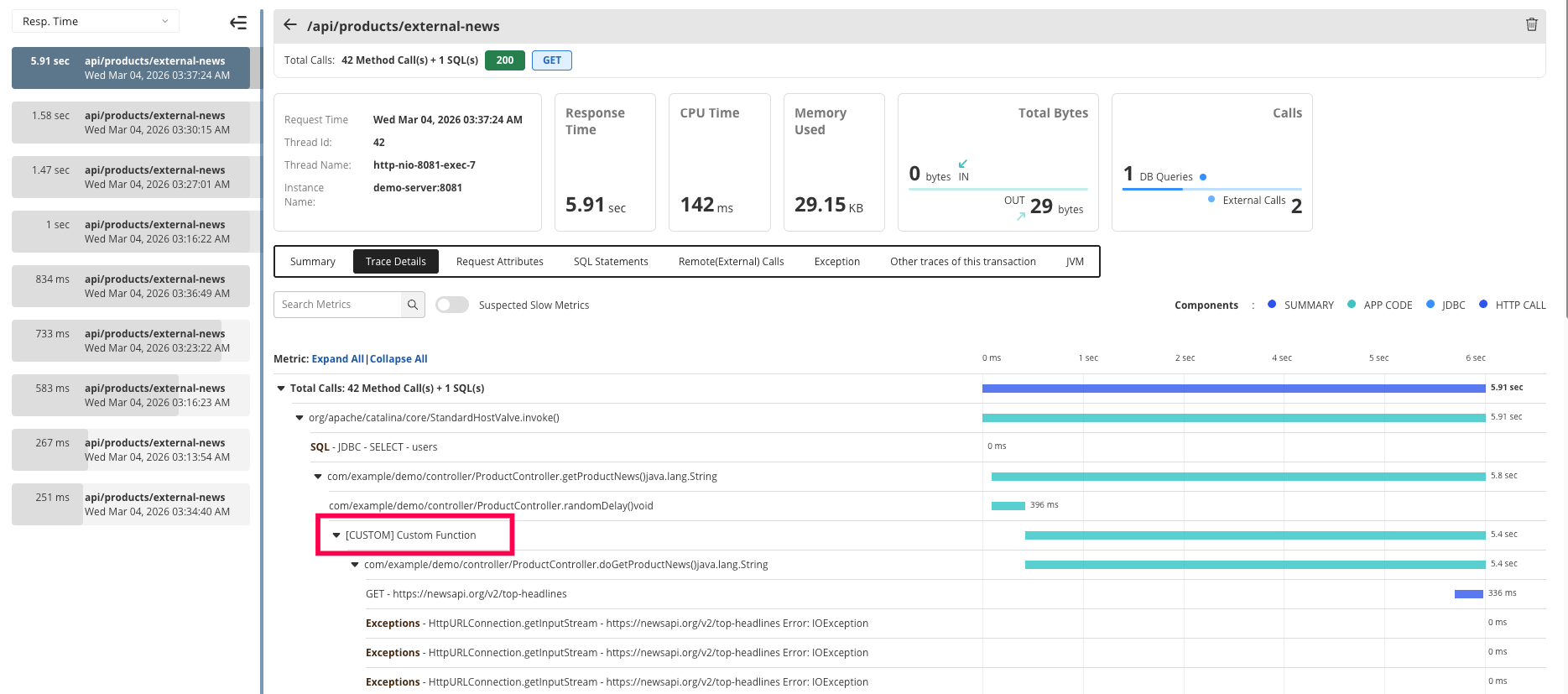Collapse the StandardHostValve.invoke() node

(x=300, y=418)
